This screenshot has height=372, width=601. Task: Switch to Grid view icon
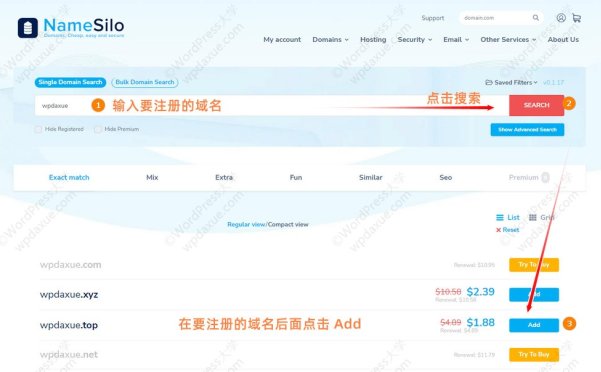coord(533,218)
